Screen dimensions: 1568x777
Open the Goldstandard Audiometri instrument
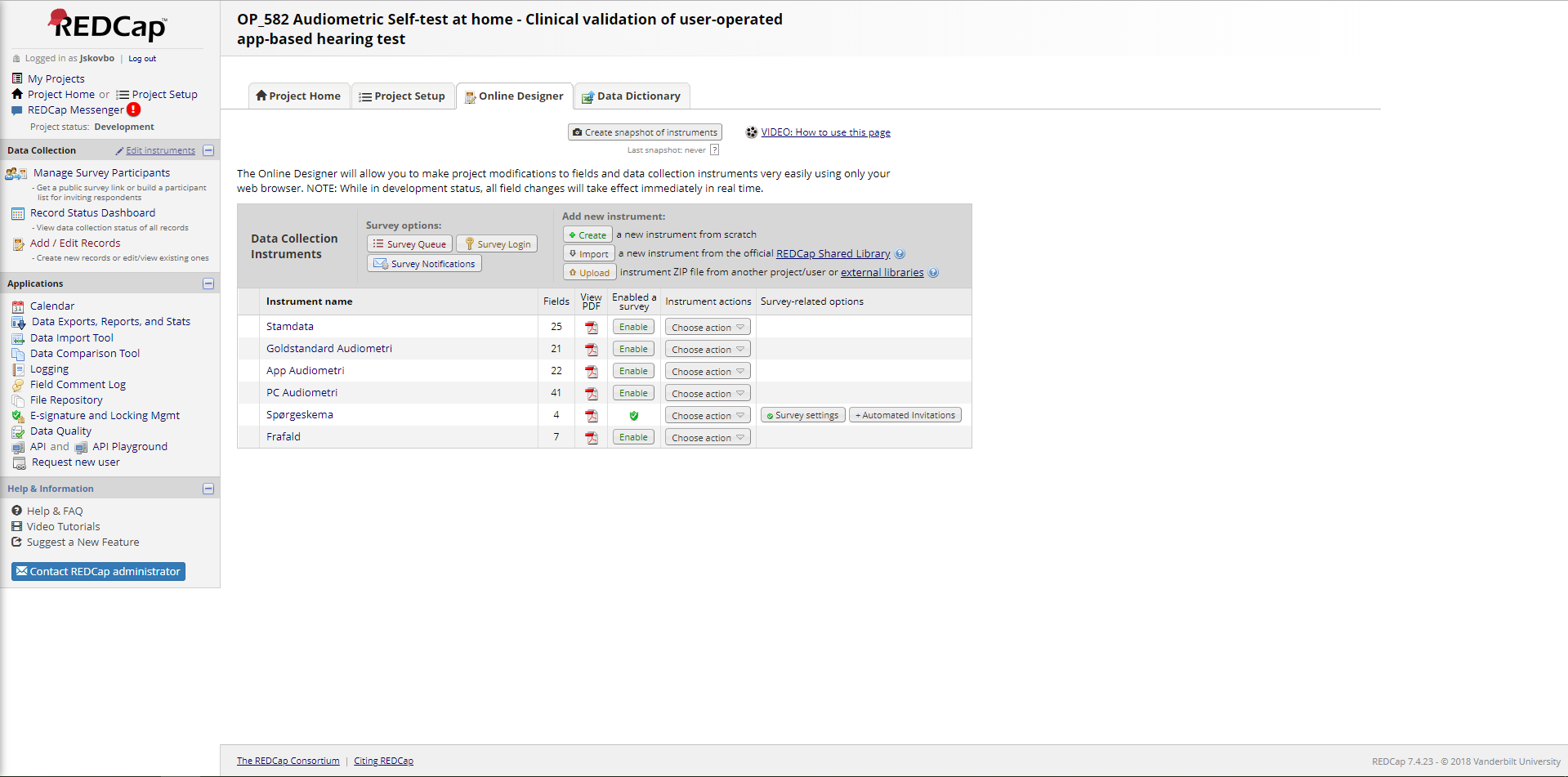click(x=329, y=348)
